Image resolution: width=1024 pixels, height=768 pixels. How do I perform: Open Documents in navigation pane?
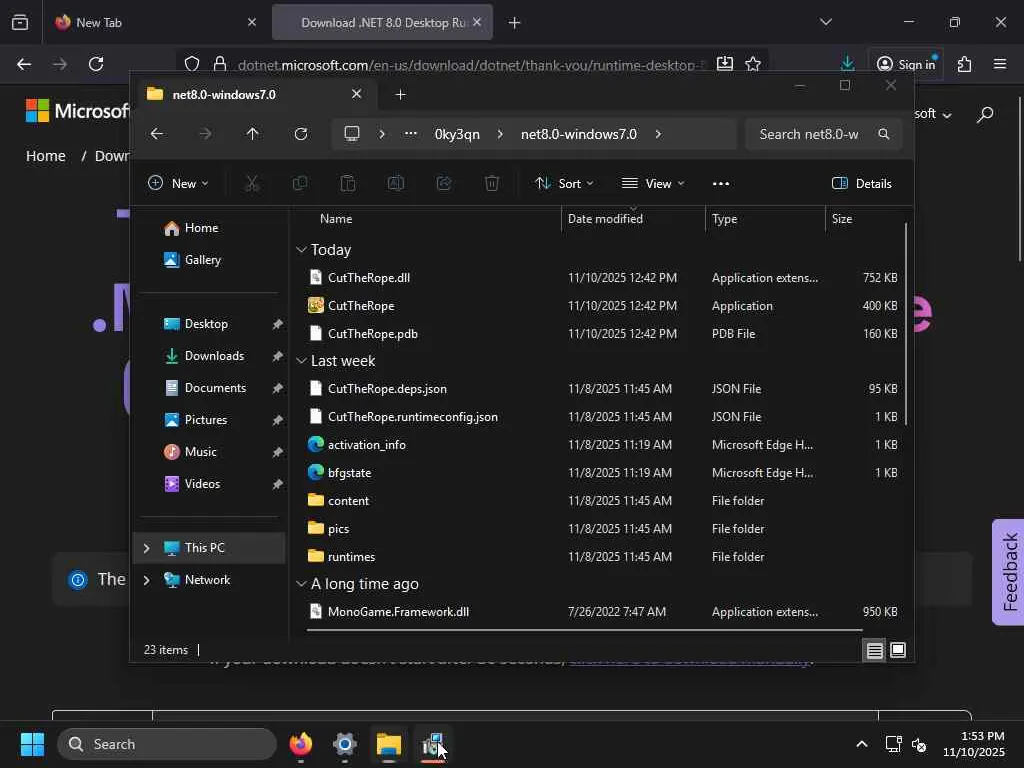pos(214,388)
